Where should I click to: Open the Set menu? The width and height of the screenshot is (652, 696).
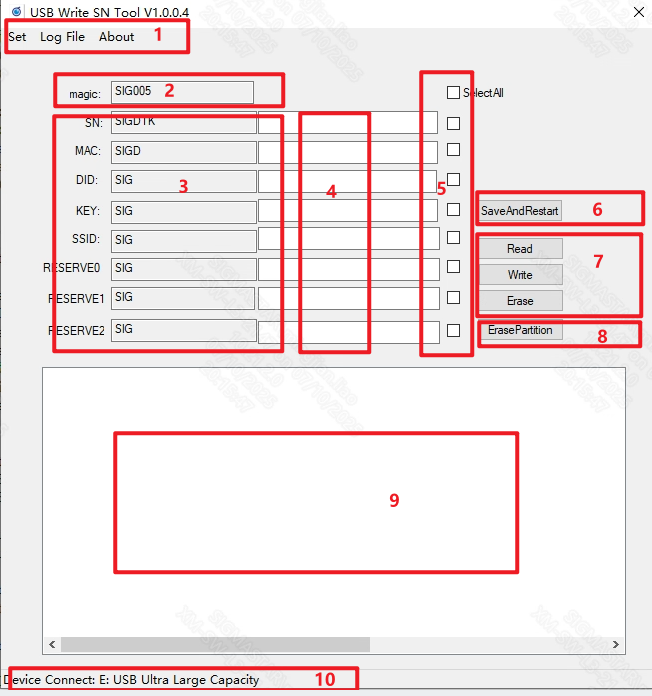point(17,37)
